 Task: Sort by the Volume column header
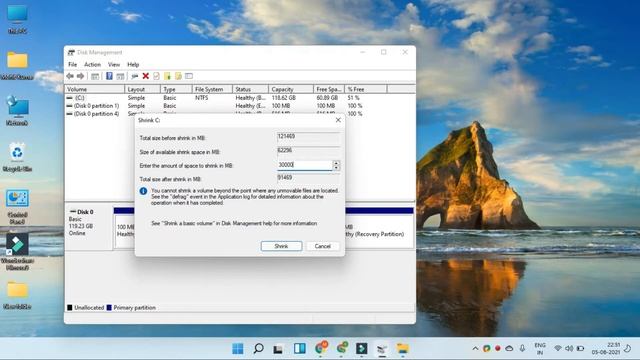(x=95, y=89)
